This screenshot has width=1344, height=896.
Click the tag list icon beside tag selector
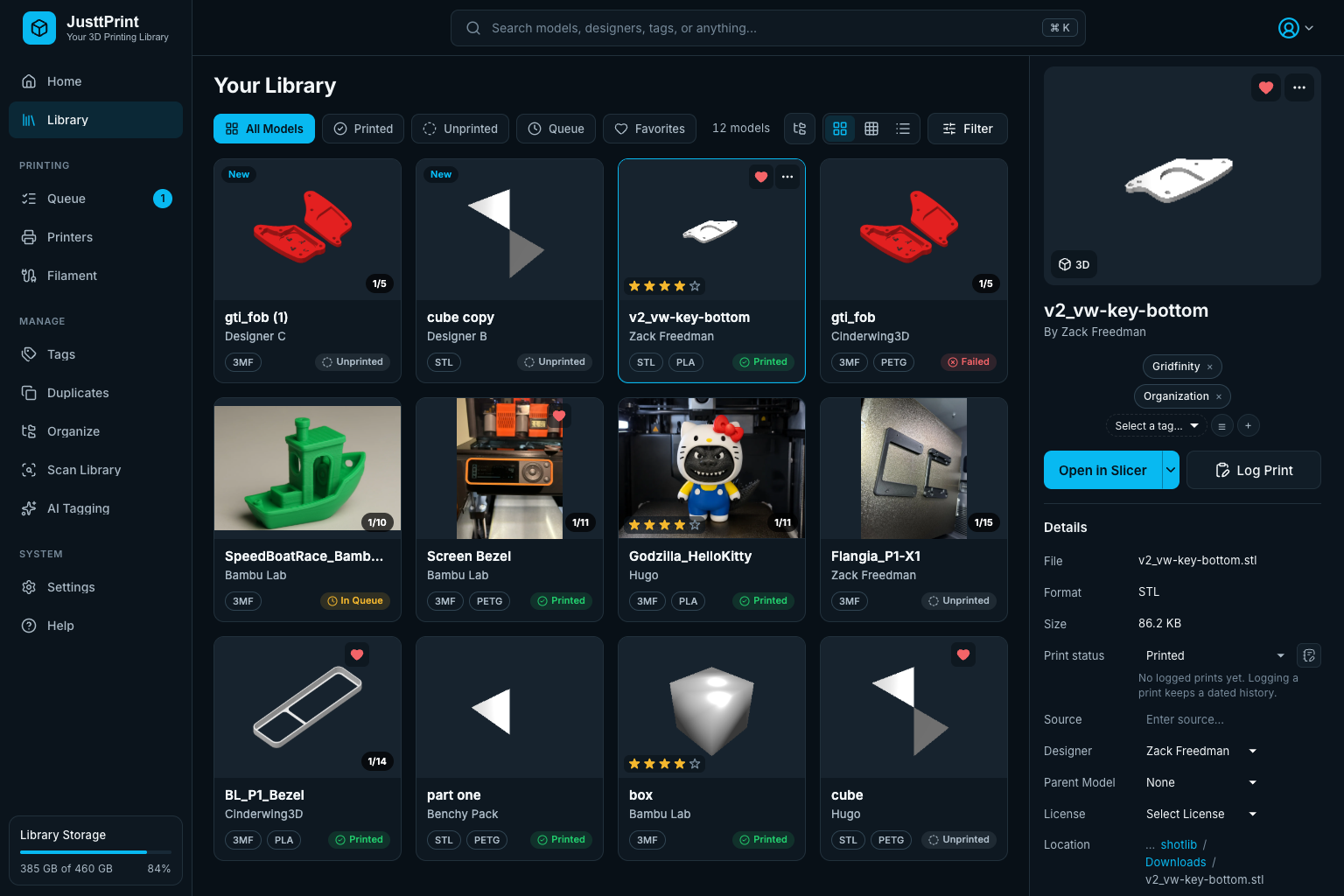click(x=1221, y=426)
